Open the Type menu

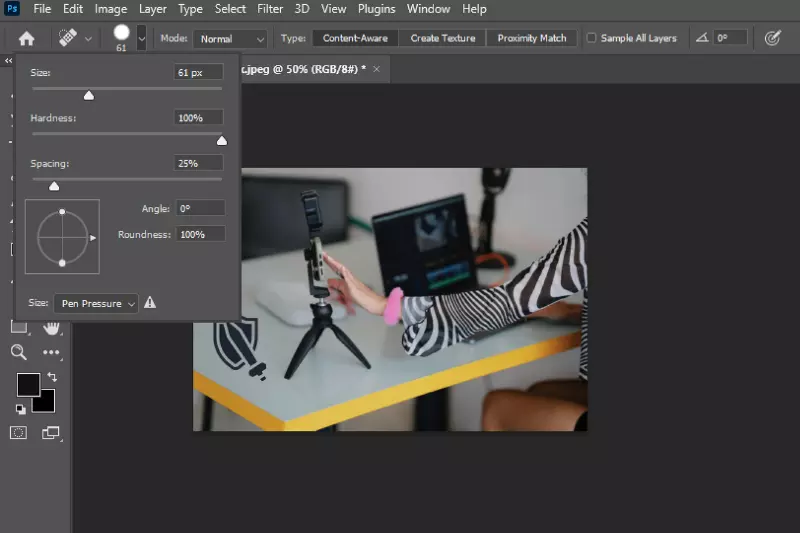pyautogui.click(x=190, y=9)
